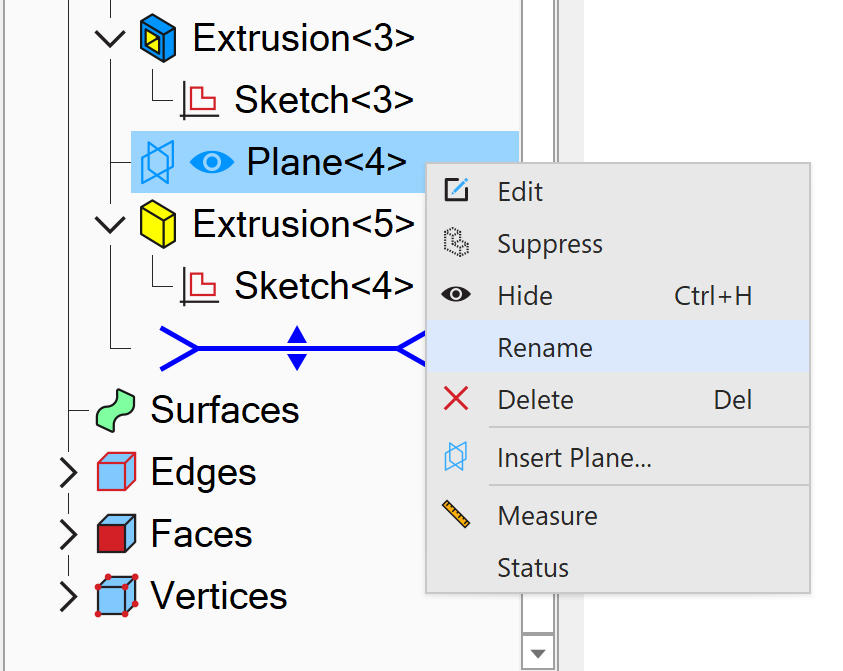Select Suppress in the context menu
843x671 pixels.
click(550, 244)
